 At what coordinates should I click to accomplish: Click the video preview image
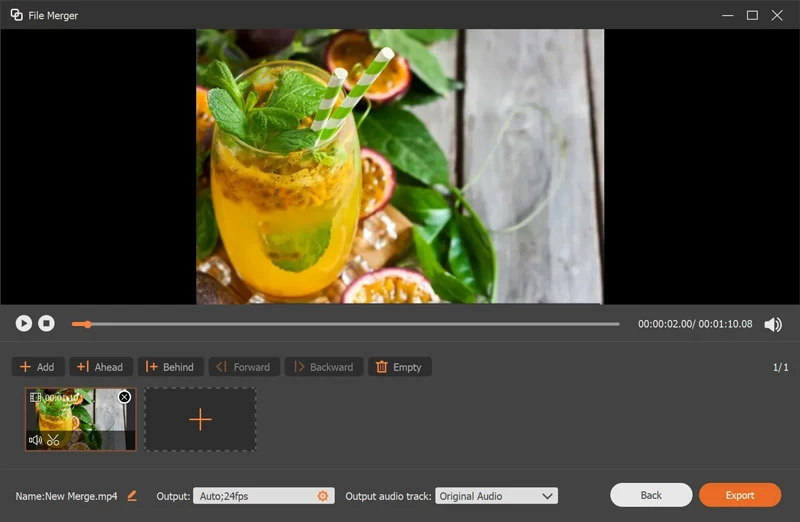400,166
